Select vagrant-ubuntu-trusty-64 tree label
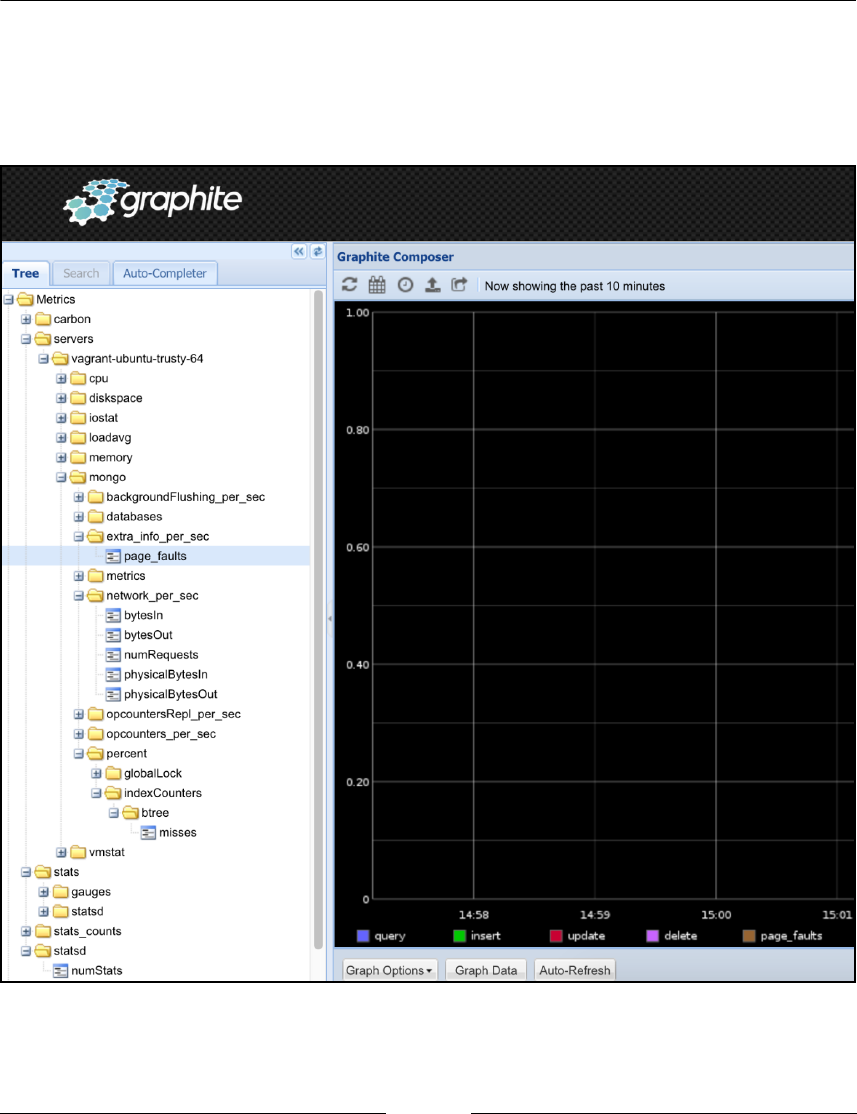This screenshot has height=1114, width=857. (137, 359)
